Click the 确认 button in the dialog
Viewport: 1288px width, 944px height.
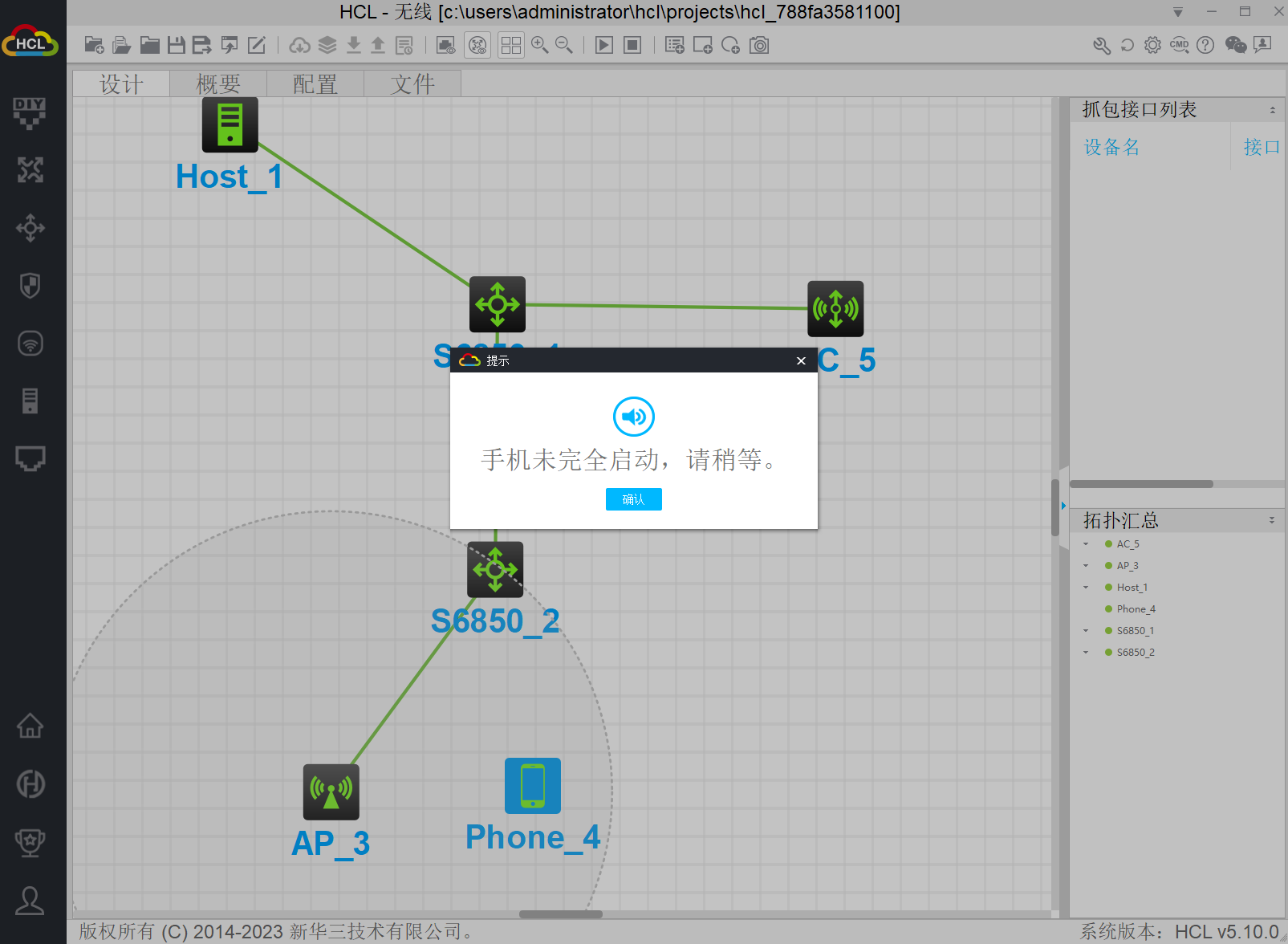(x=634, y=499)
